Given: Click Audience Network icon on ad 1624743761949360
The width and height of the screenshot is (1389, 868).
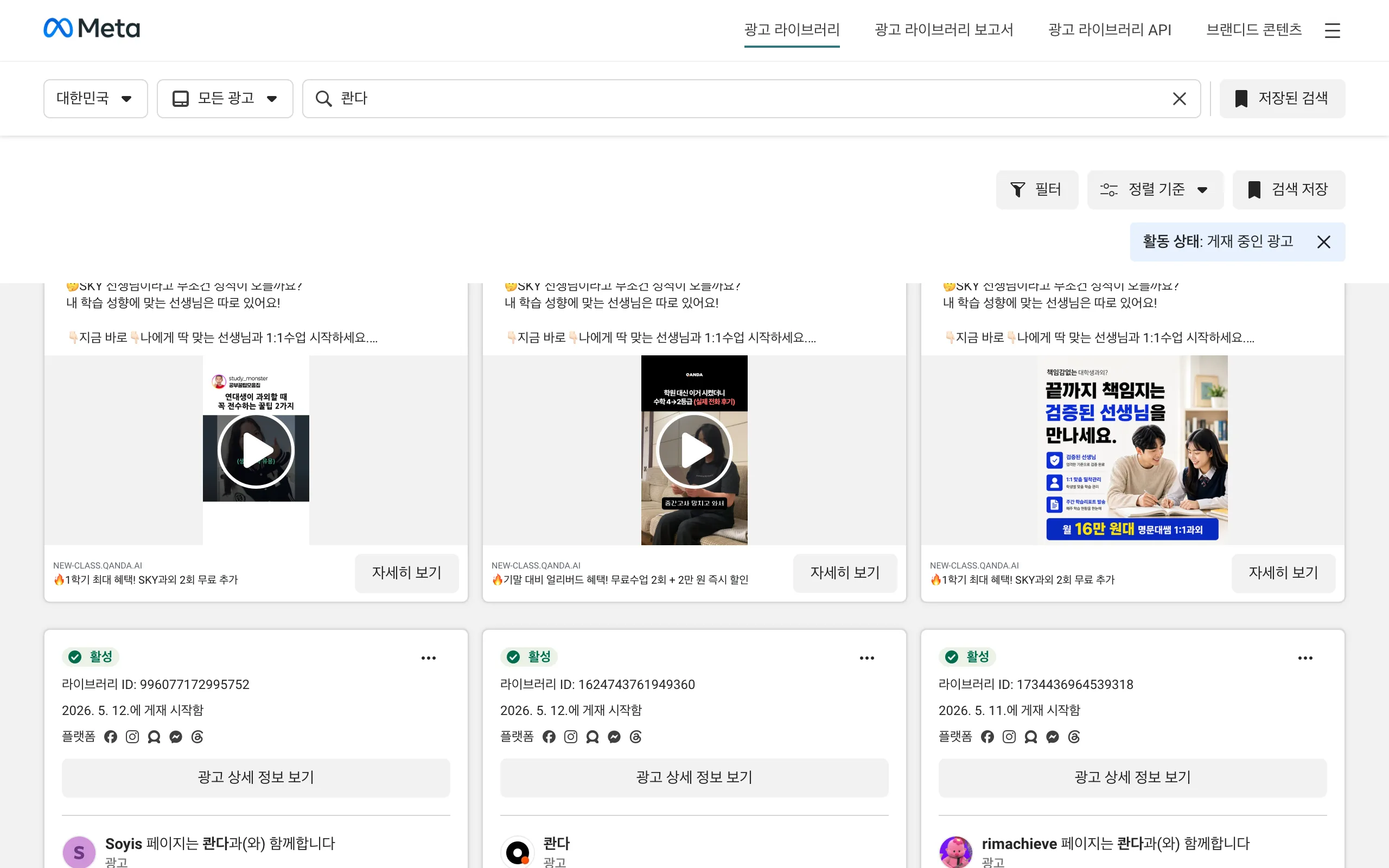Looking at the screenshot, I should click(x=592, y=737).
